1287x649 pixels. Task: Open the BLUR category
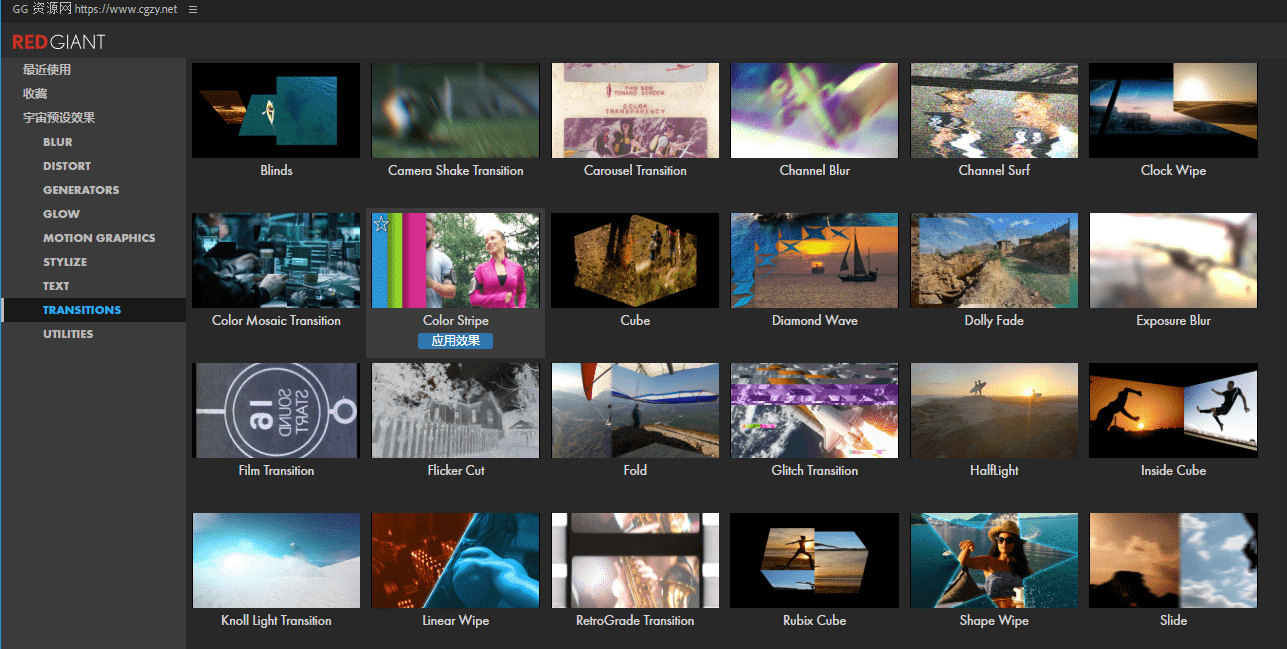tap(58, 142)
